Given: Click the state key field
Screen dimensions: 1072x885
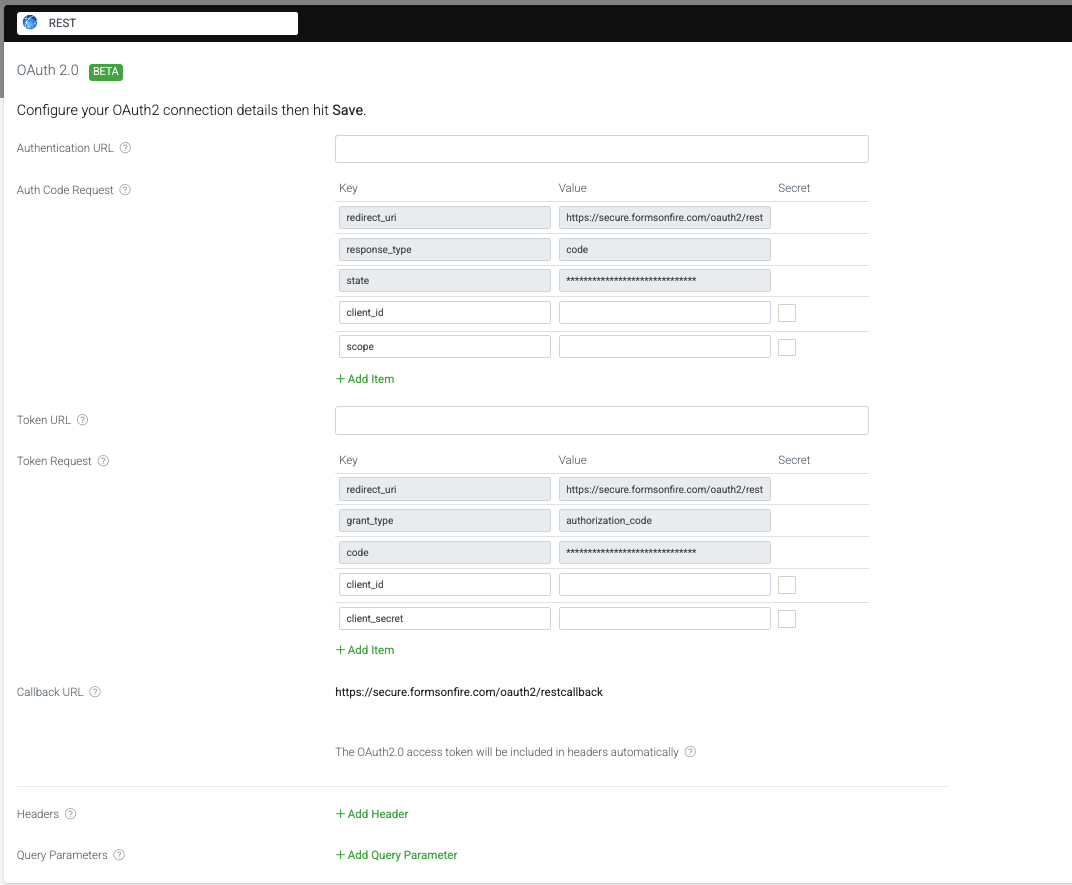Looking at the screenshot, I should coord(444,280).
